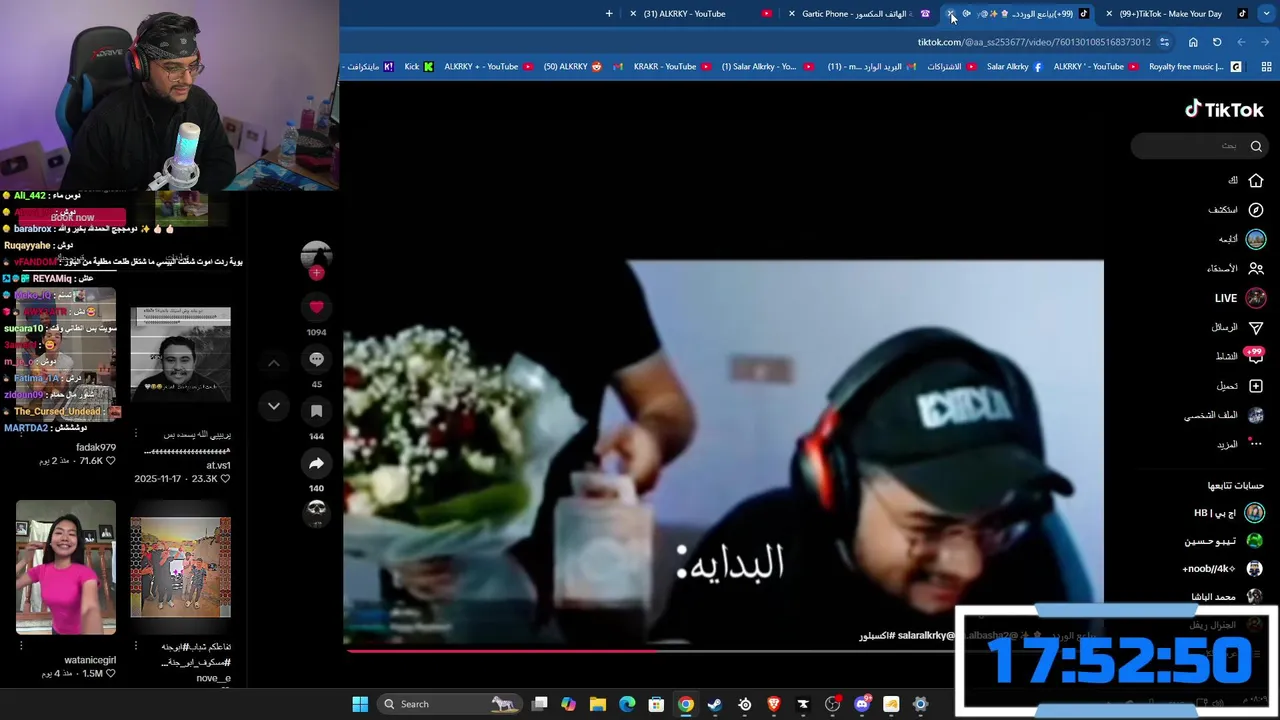Open the watanicegirl video thumbnail
Viewport: 1280px width, 720px height.
click(66, 568)
